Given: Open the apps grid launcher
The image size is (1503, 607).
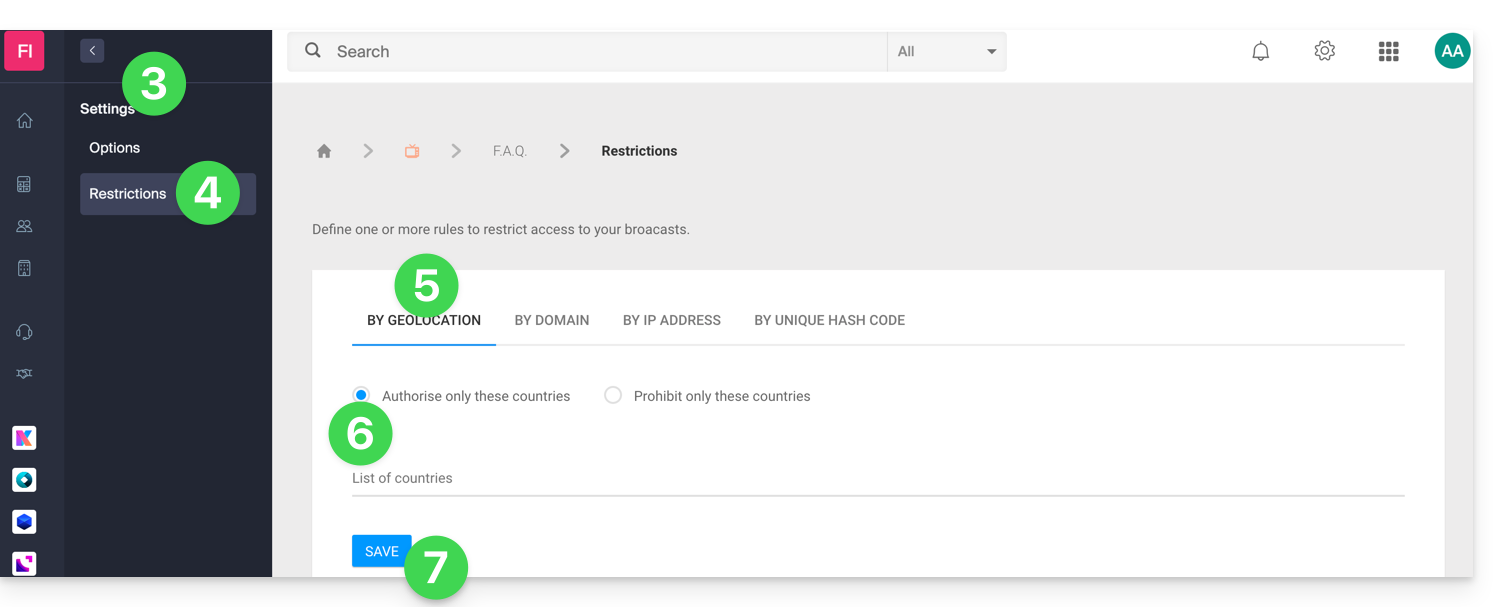Looking at the screenshot, I should pyautogui.click(x=1388, y=51).
